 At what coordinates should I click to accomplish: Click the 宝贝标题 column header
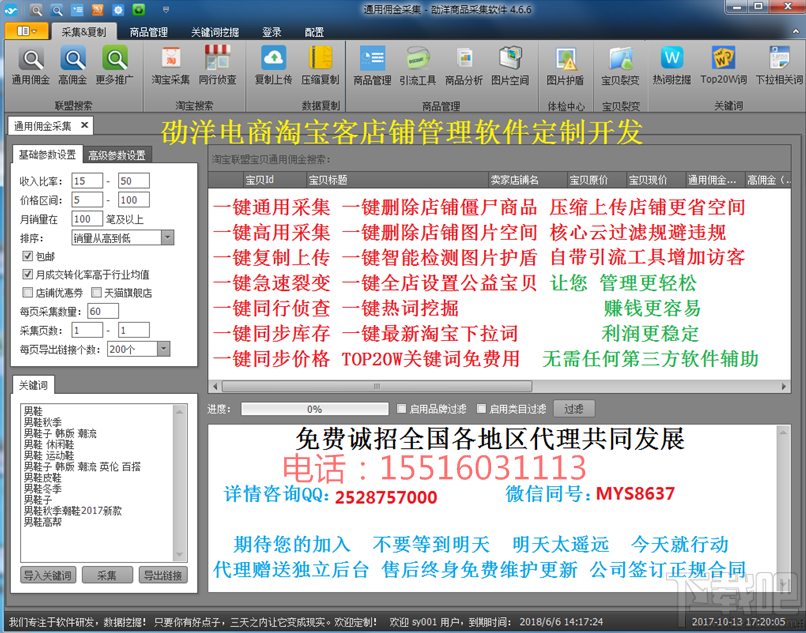click(x=396, y=180)
